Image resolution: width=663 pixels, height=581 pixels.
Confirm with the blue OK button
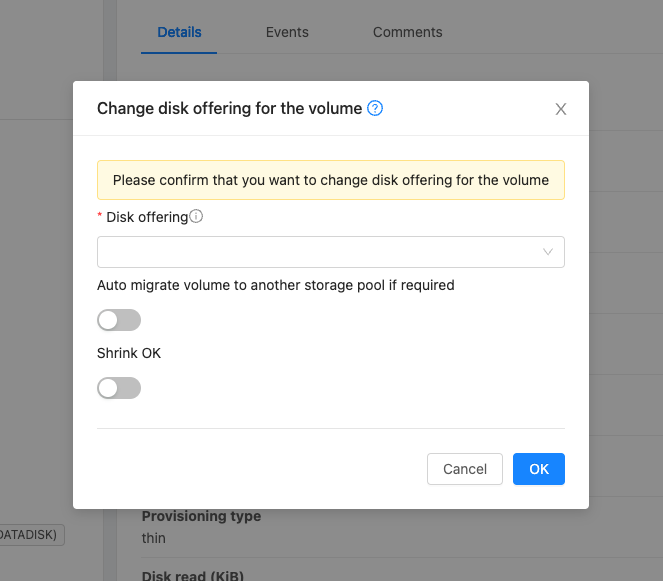pos(538,469)
